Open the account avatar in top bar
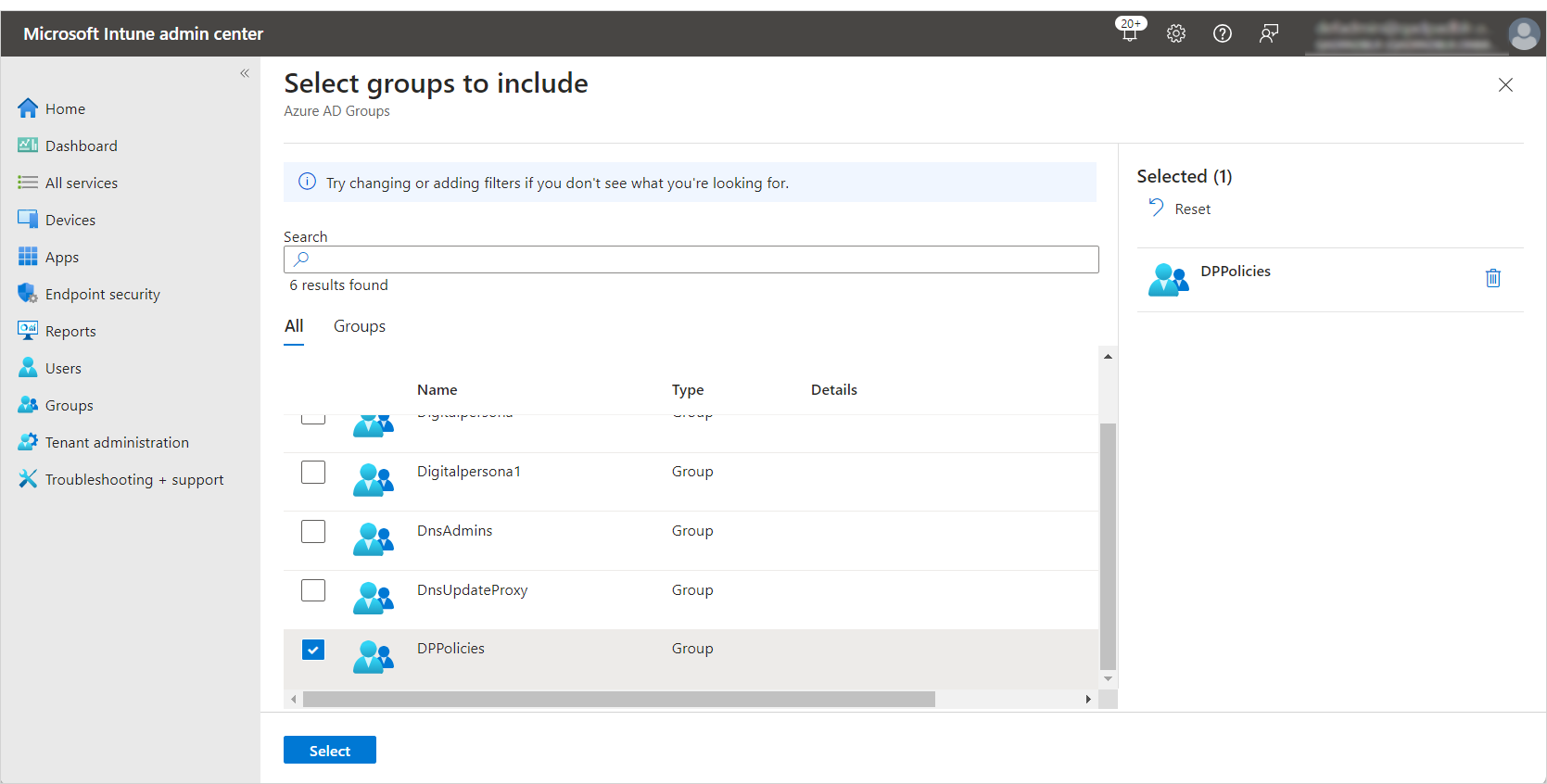This screenshot has height=784, width=1547. (1524, 34)
